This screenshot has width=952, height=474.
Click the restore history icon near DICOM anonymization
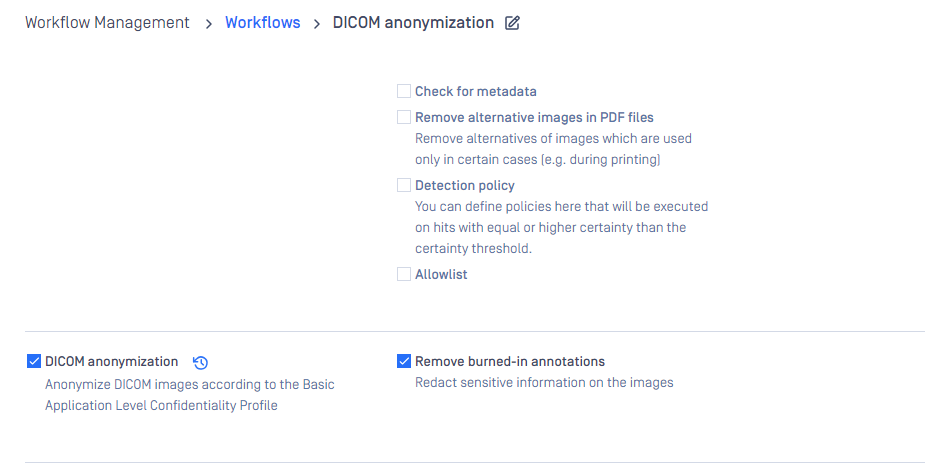click(x=200, y=363)
